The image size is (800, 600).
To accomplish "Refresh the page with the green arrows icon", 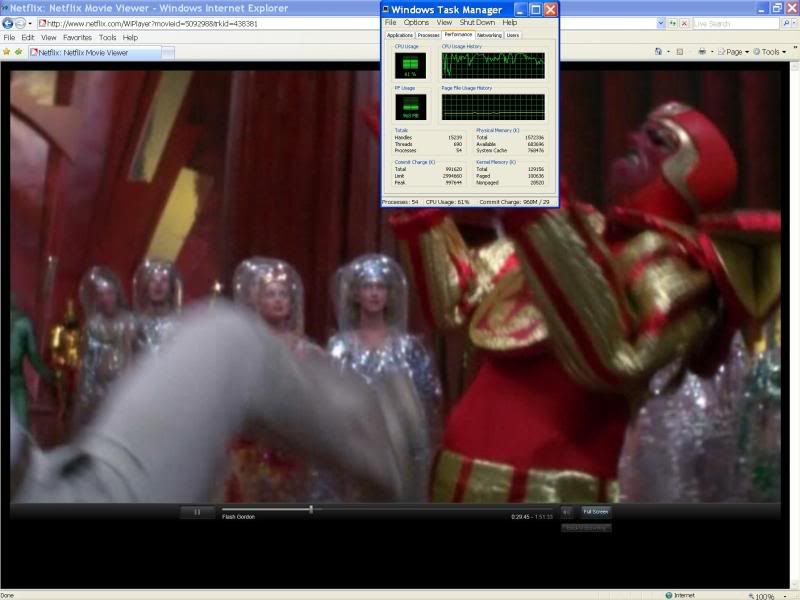I will (x=673, y=23).
